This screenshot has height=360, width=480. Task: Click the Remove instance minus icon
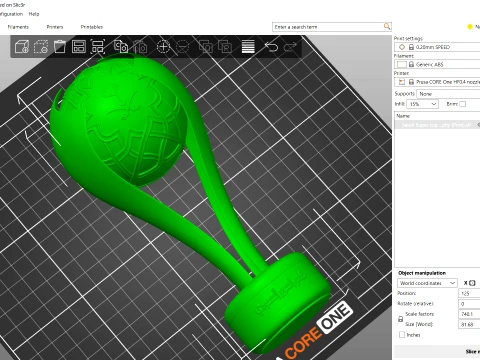(x=182, y=47)
